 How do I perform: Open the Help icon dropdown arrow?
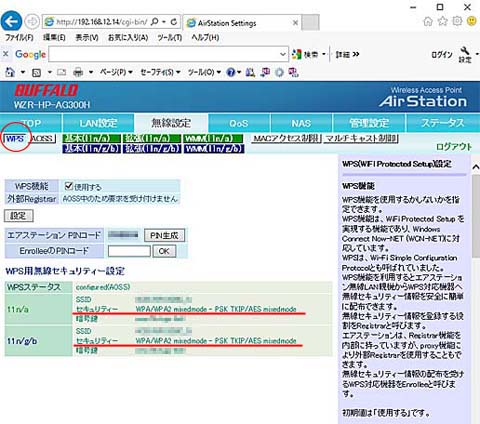[239, 72]
